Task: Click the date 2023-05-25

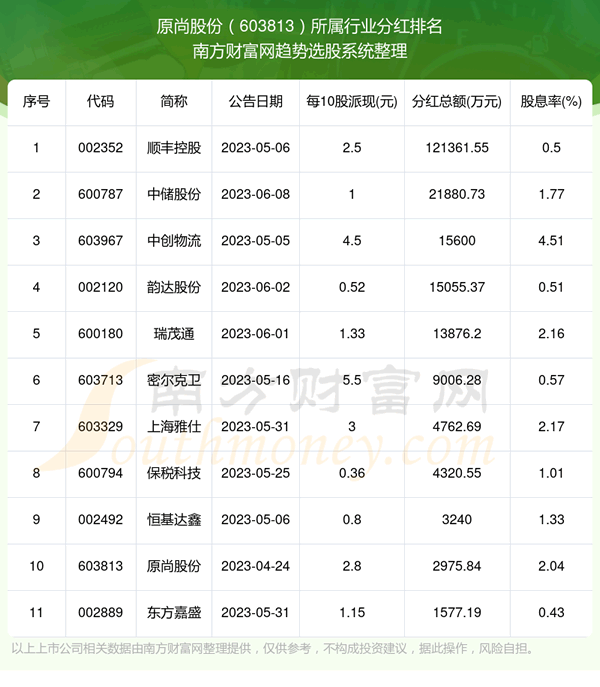Action: [x=256, y=473]
